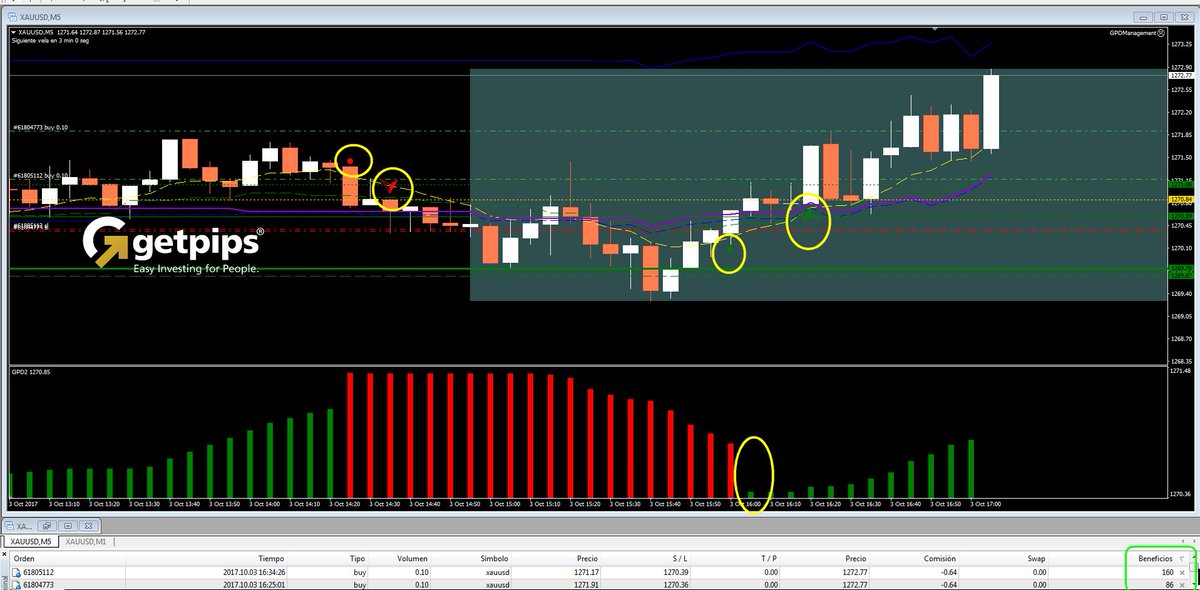Close the trade with 160 profit
This screenshot has width=1200, height=590.
tap(1181, 572)
